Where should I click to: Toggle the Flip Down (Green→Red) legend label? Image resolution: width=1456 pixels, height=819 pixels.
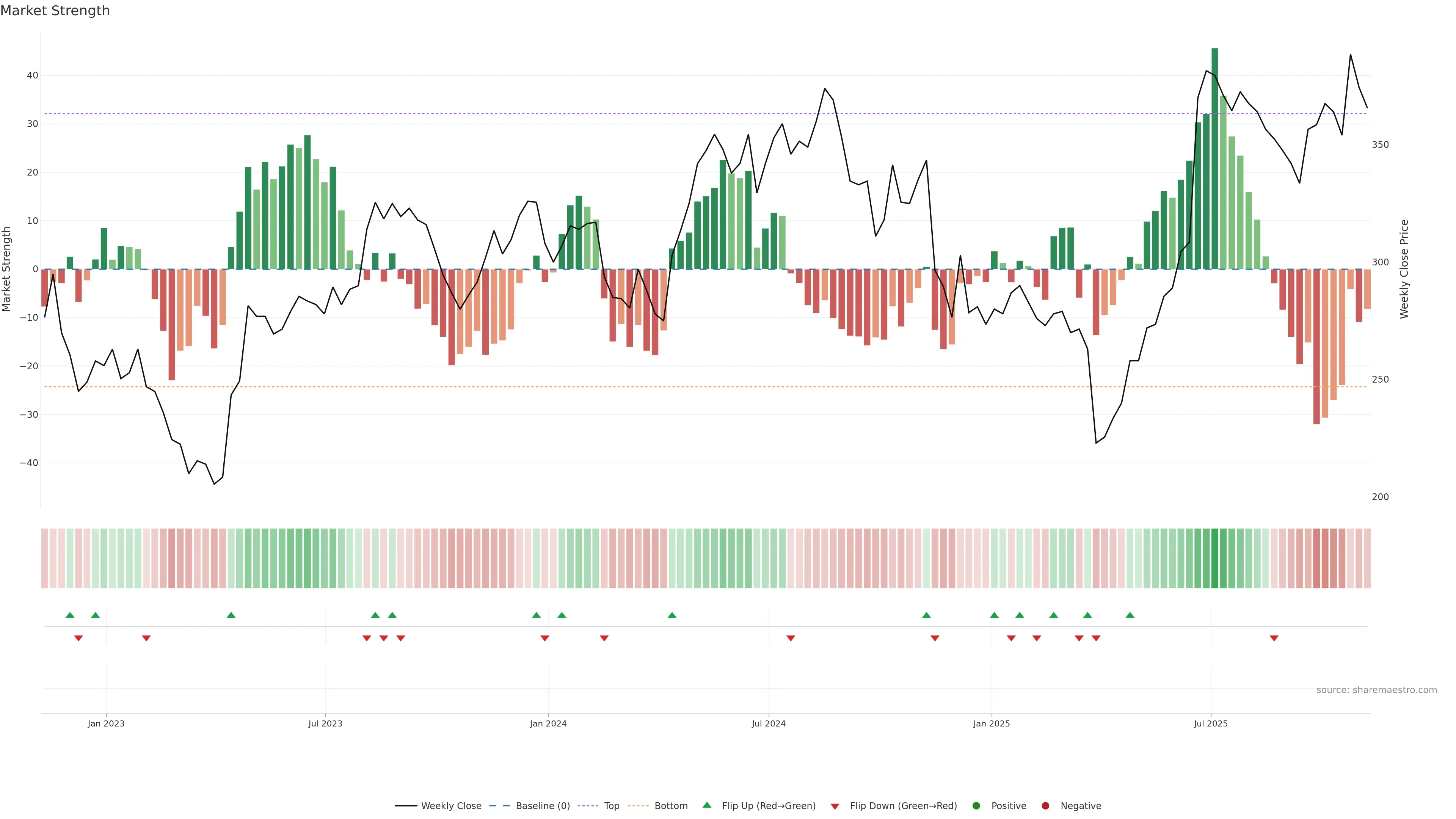pos(903,806)
